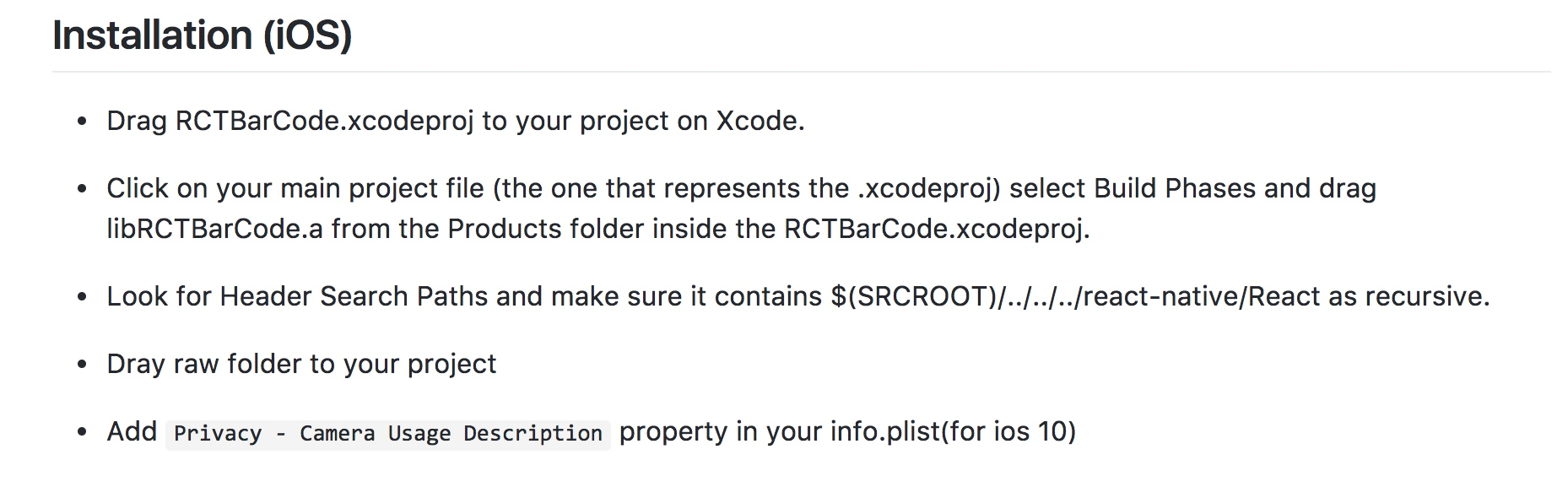The height and width of the screenshot is (498, 1568).
Task: Click the bullet before Dray raw folder
Action: click(x=82, y=365)
